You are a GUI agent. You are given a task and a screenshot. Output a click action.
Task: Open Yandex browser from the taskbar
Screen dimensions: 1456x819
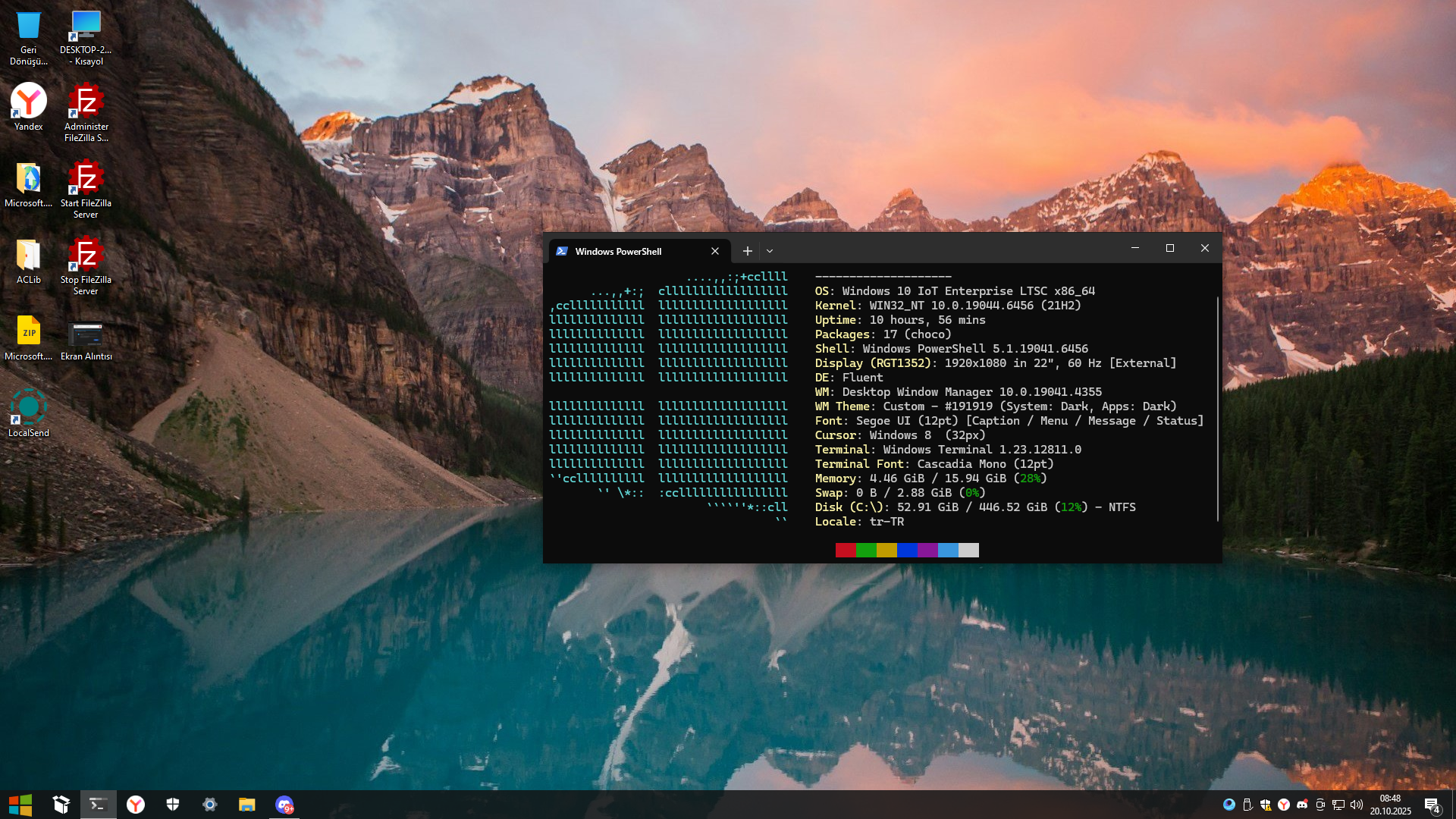pyautogui.click(x=136, y=805)
